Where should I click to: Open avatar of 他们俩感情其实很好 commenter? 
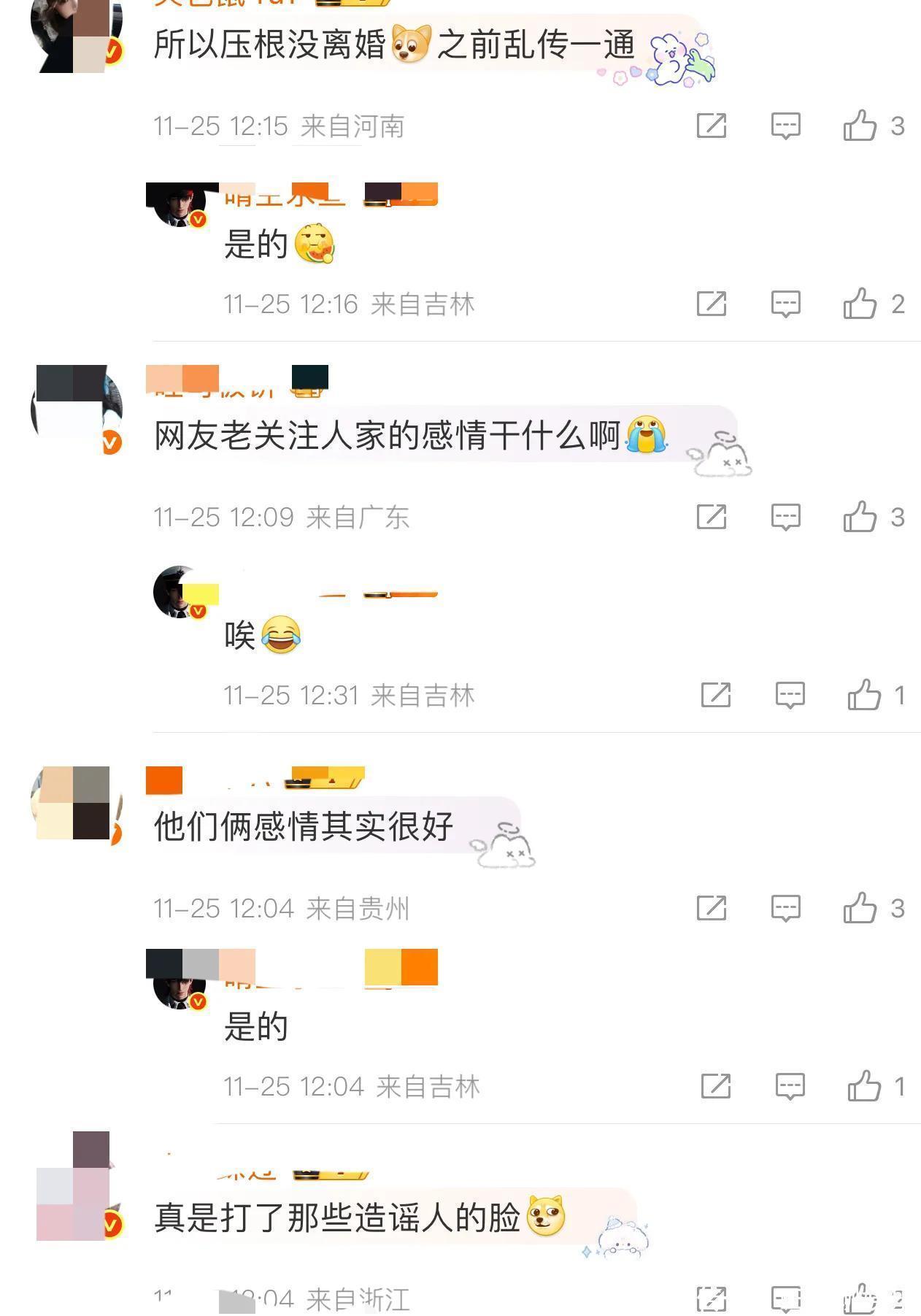[x=77, y=803]
